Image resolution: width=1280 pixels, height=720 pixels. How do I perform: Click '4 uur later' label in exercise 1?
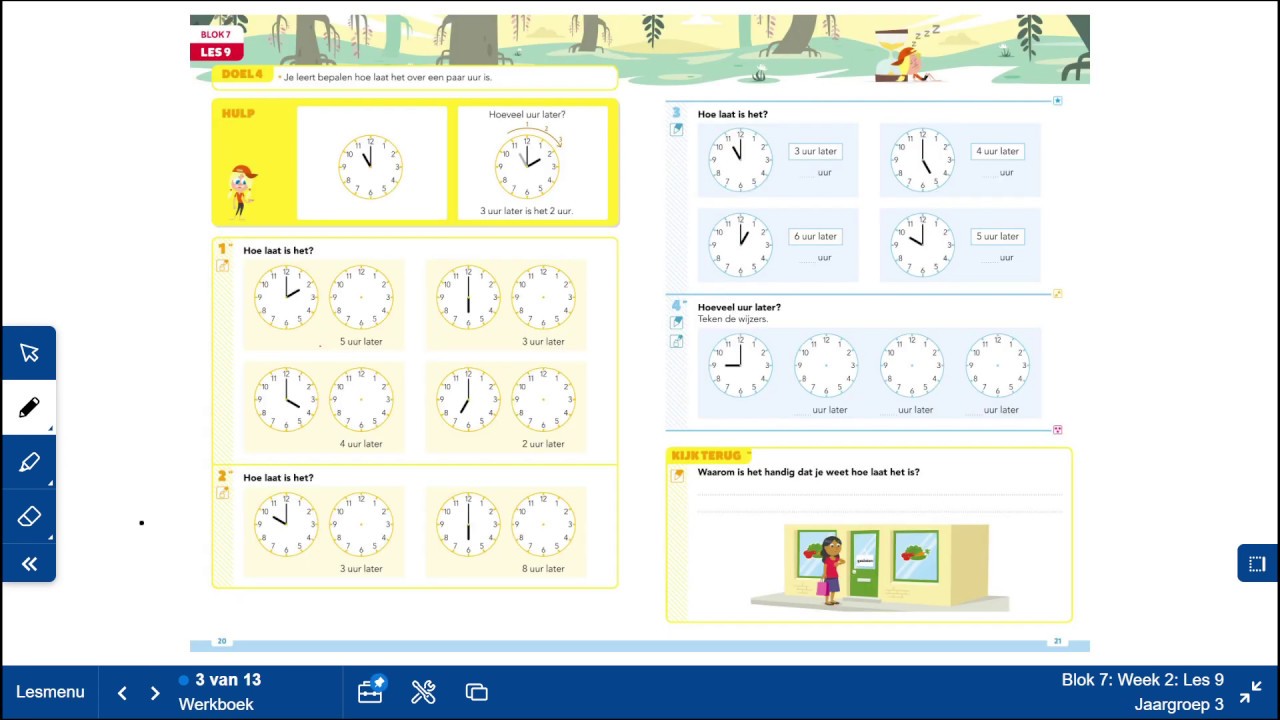[x=361, y=443]
